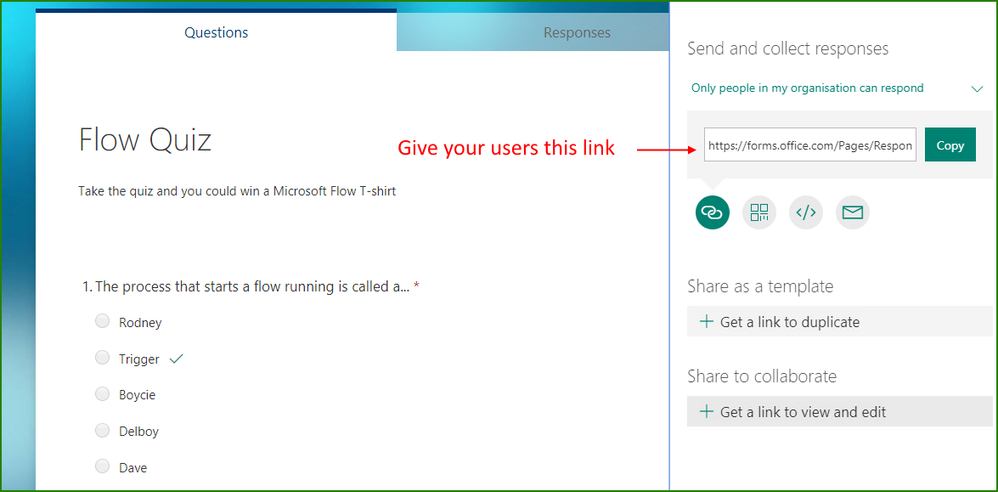This screenshot has height=492, width=998.
Task: Click the 'Rodney' answer label
Action: pos(140,323)
